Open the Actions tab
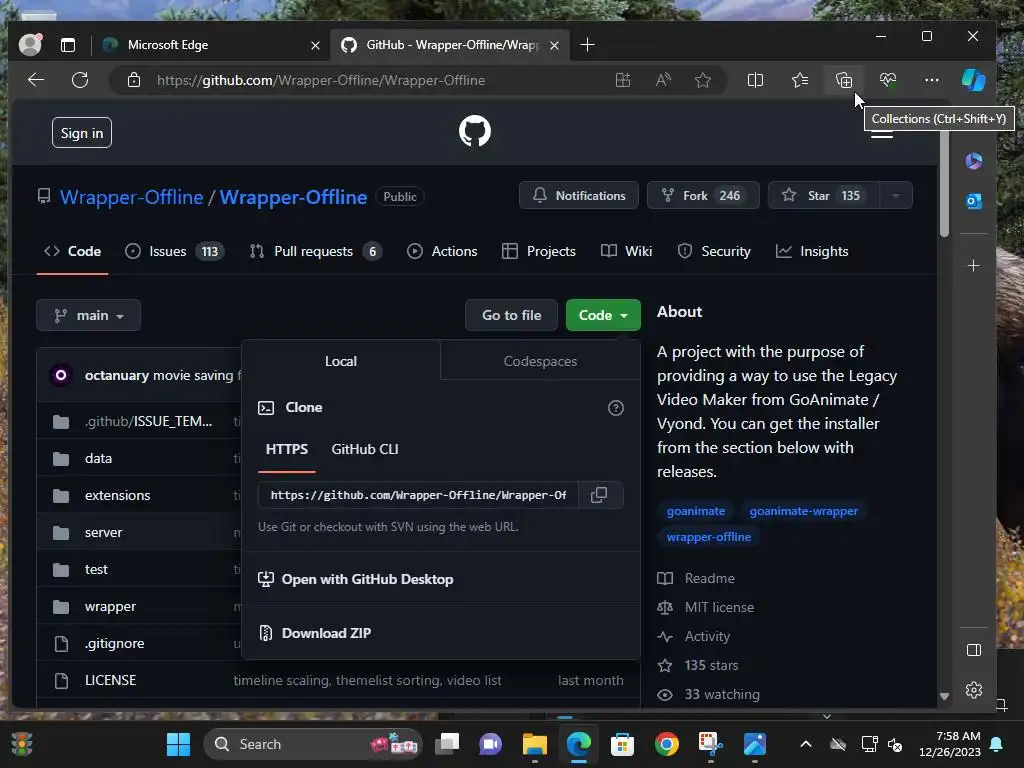 [x=442, y=251]
